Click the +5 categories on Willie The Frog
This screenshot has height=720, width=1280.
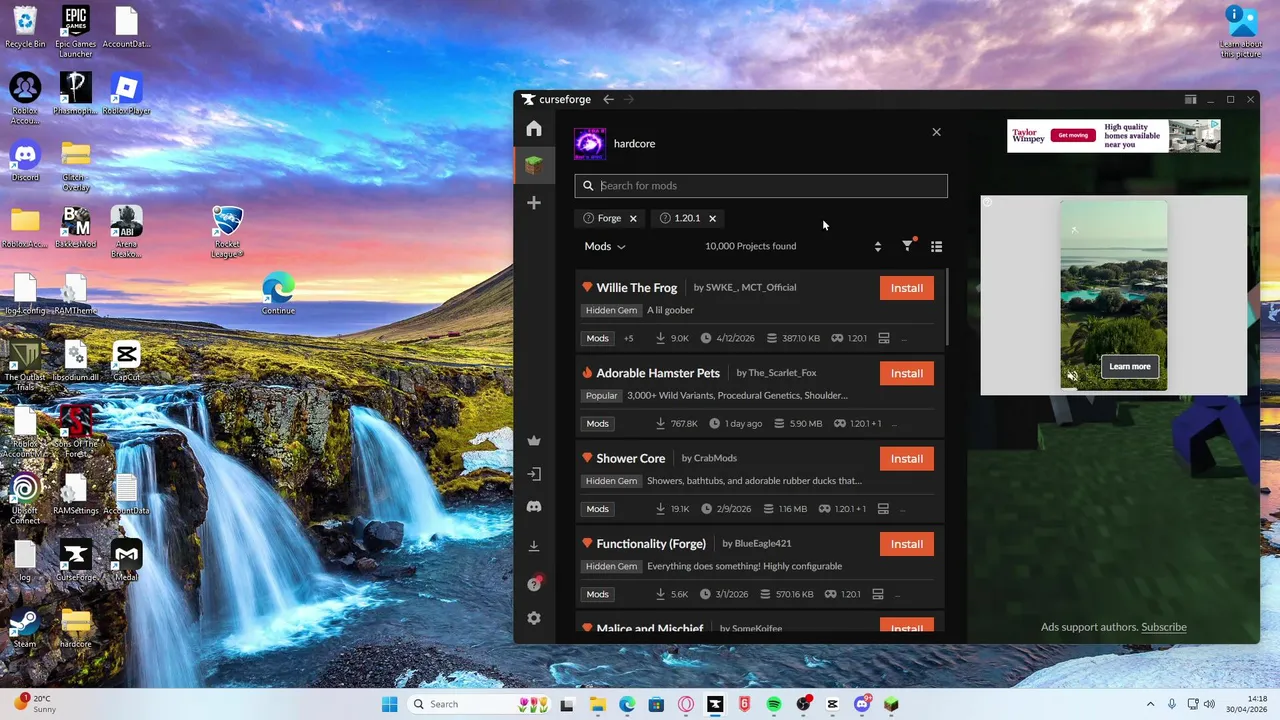629,338
